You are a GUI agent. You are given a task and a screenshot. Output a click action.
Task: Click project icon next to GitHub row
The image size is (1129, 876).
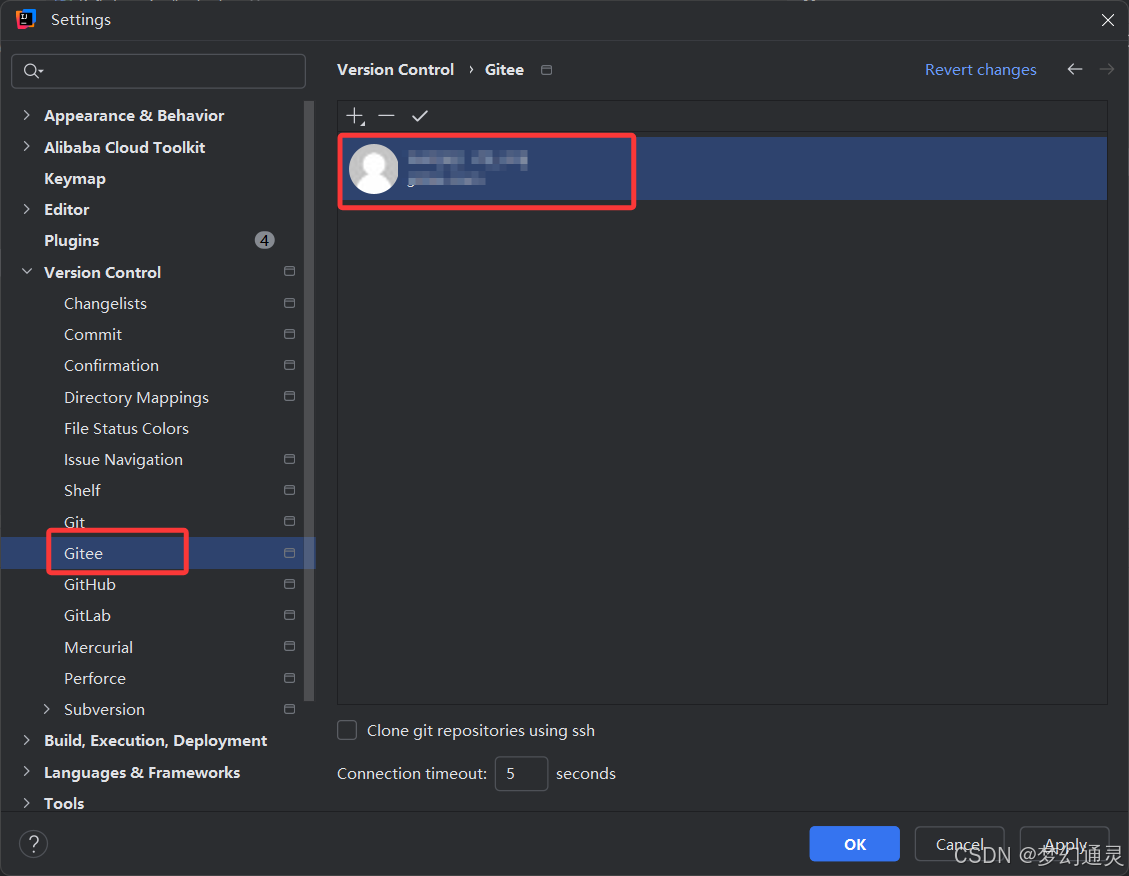289,584
